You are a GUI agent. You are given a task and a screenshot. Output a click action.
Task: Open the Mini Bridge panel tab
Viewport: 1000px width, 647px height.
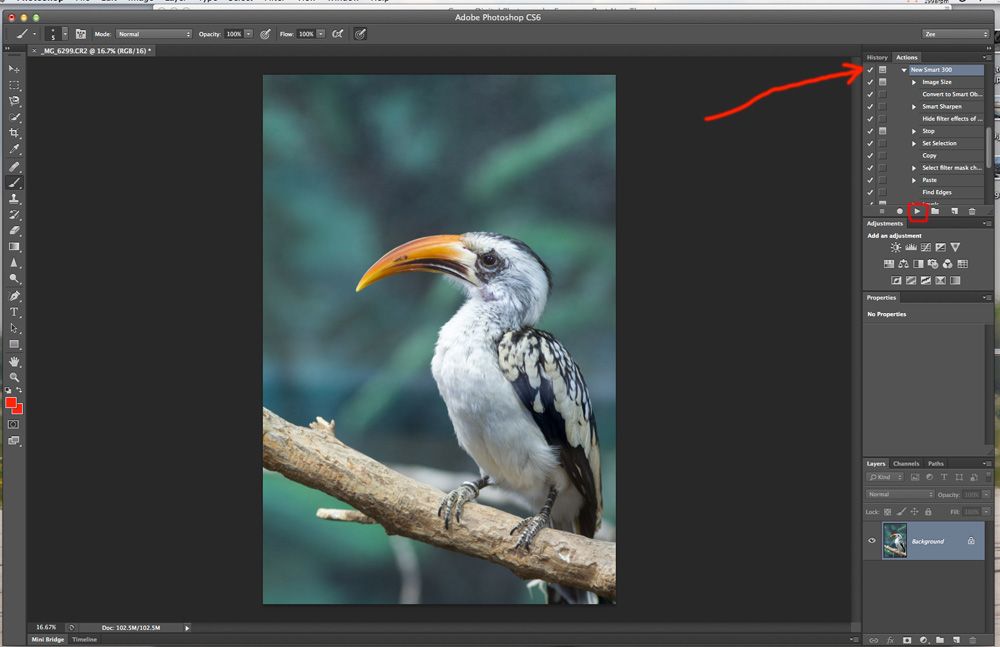(47, 639)
